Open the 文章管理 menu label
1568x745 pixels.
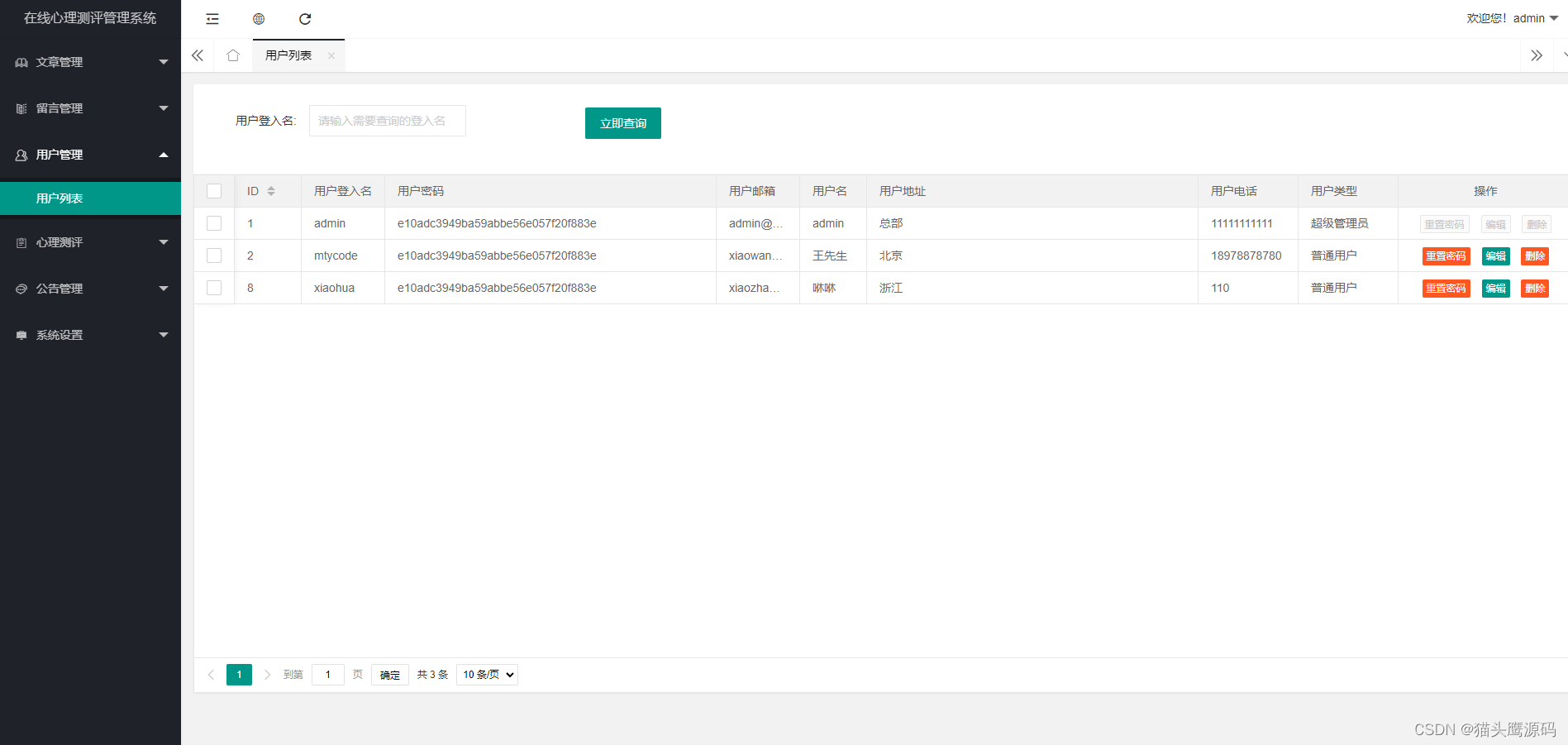(60, 62)
